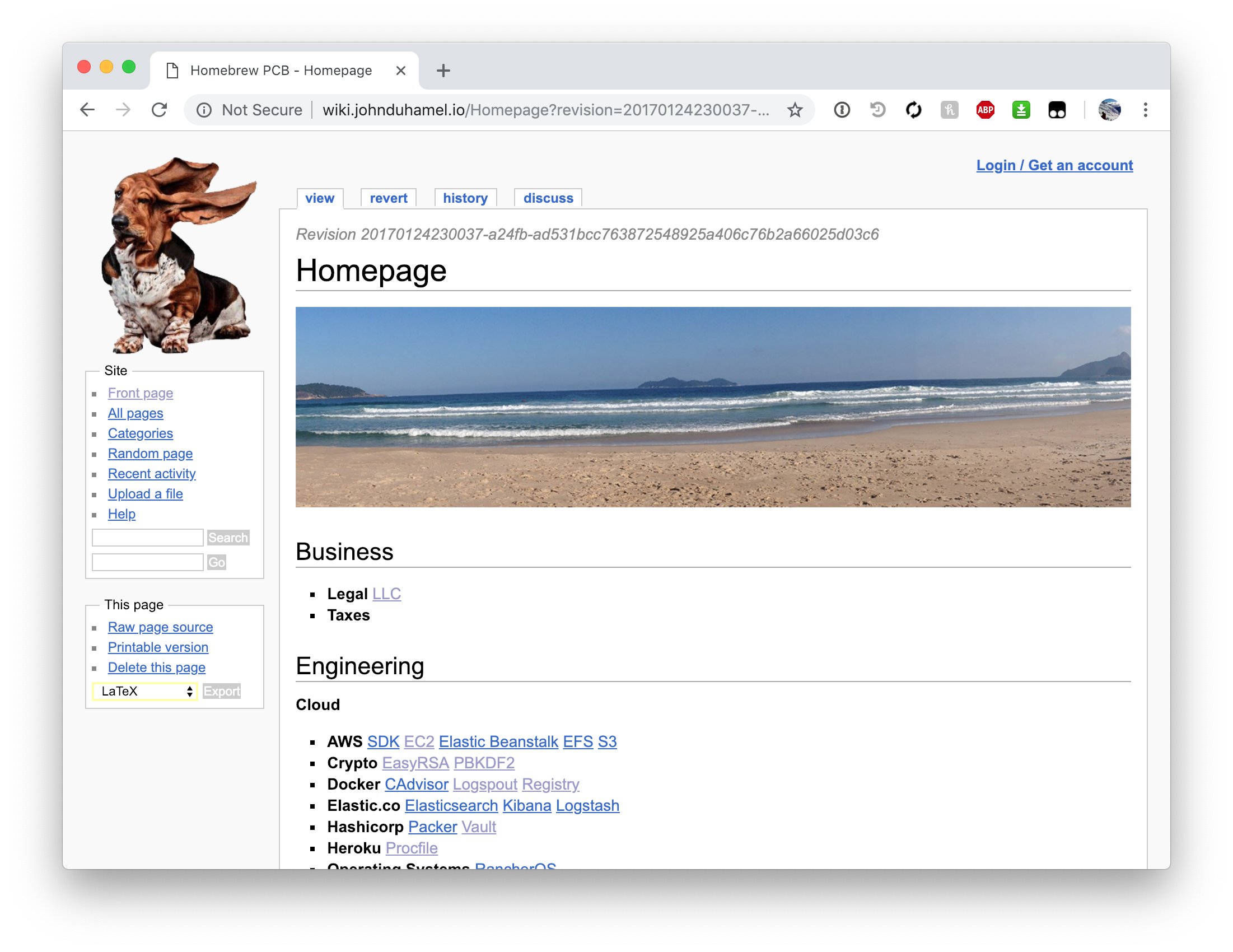
Task: Click the 1Password extension icon
Action: click(842, 110)
